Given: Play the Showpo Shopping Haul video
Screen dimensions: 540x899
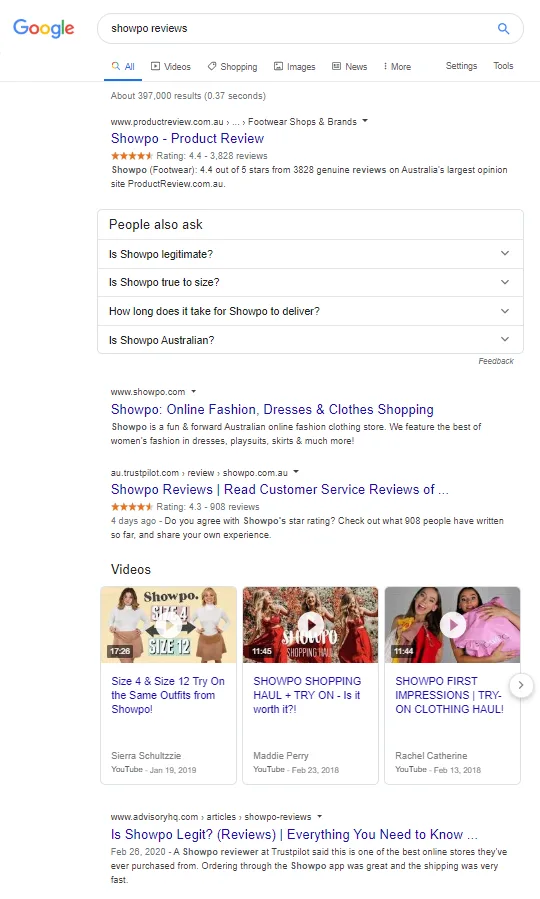Looking at the screenshot, I should point(311,624).
